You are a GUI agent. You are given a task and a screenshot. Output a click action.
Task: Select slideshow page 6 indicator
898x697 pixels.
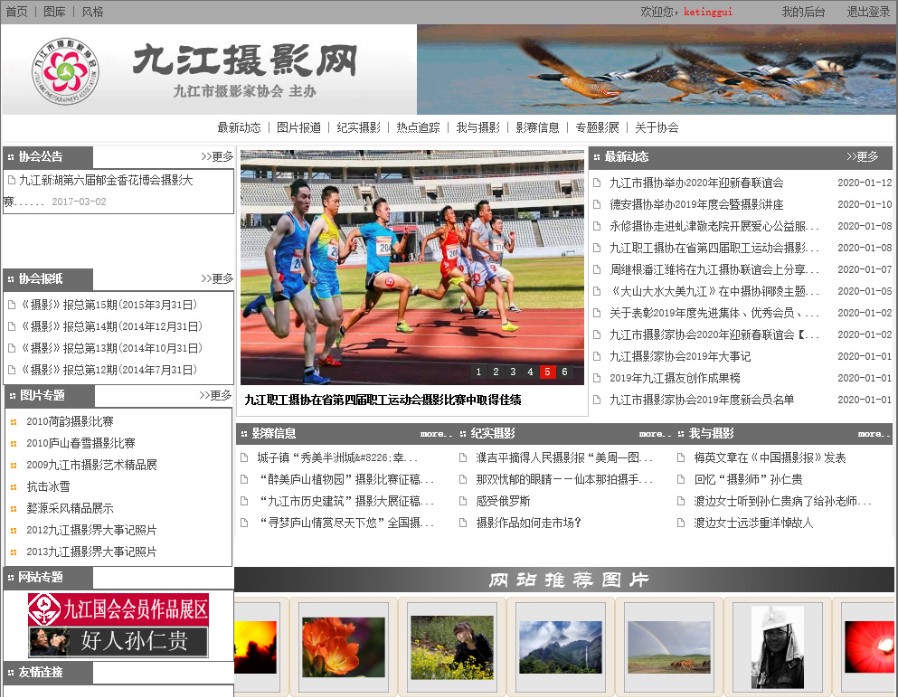click(x=565, y=372)
